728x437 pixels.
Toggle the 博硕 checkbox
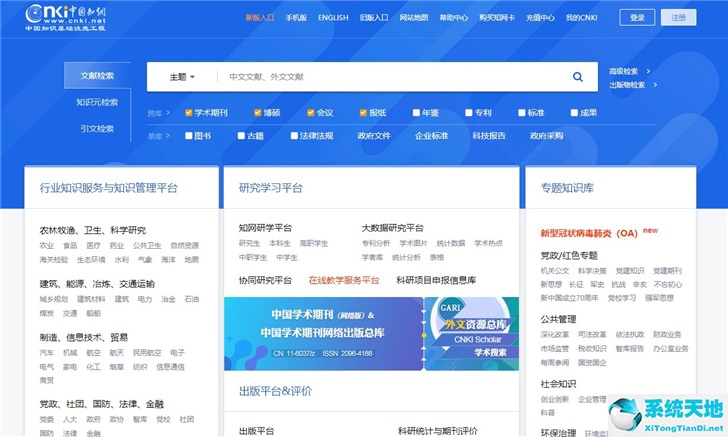pyautogui.click(x=258, y=113)
